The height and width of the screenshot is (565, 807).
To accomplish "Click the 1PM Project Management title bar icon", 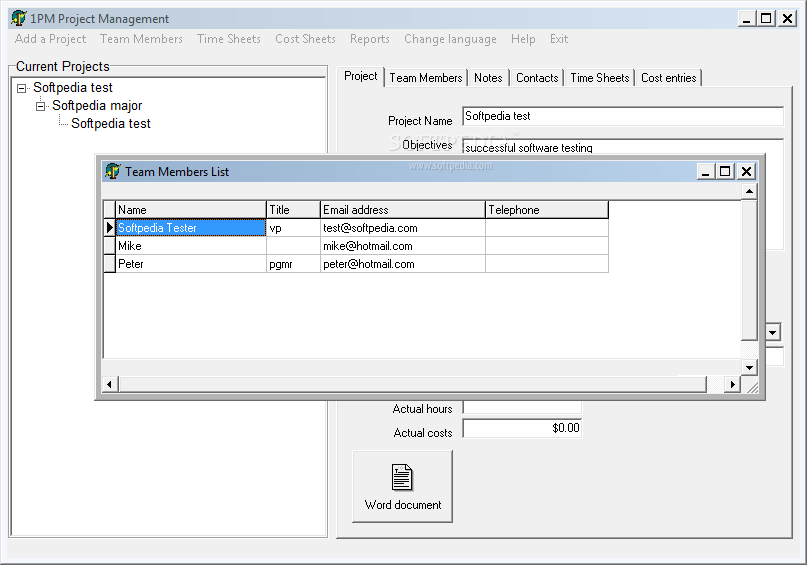I will [19, 19].
